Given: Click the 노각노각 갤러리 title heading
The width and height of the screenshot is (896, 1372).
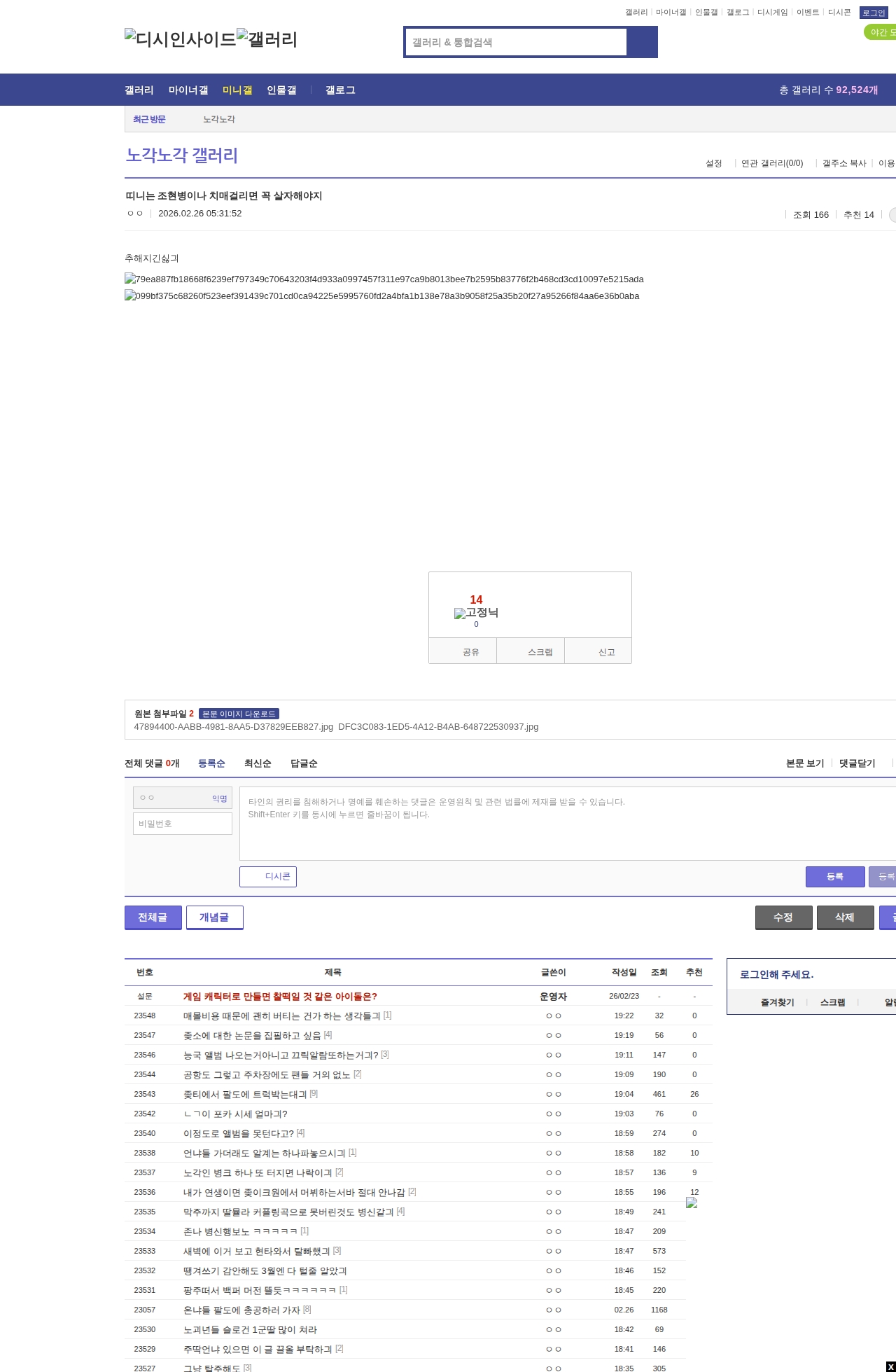Looking at the screenshot, I should click(x=182, y=155).
